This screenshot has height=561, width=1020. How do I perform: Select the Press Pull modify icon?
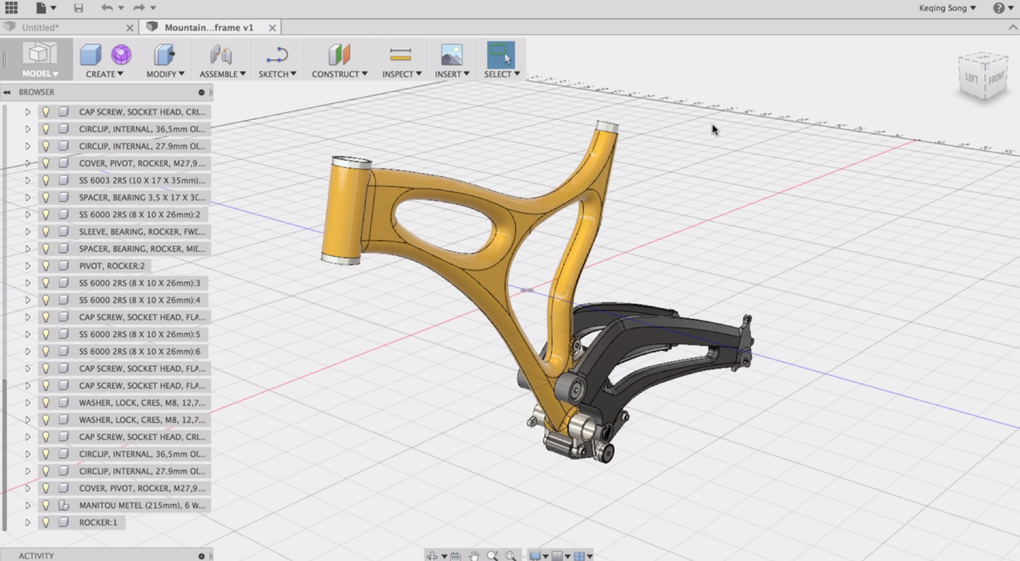point(164,54)
